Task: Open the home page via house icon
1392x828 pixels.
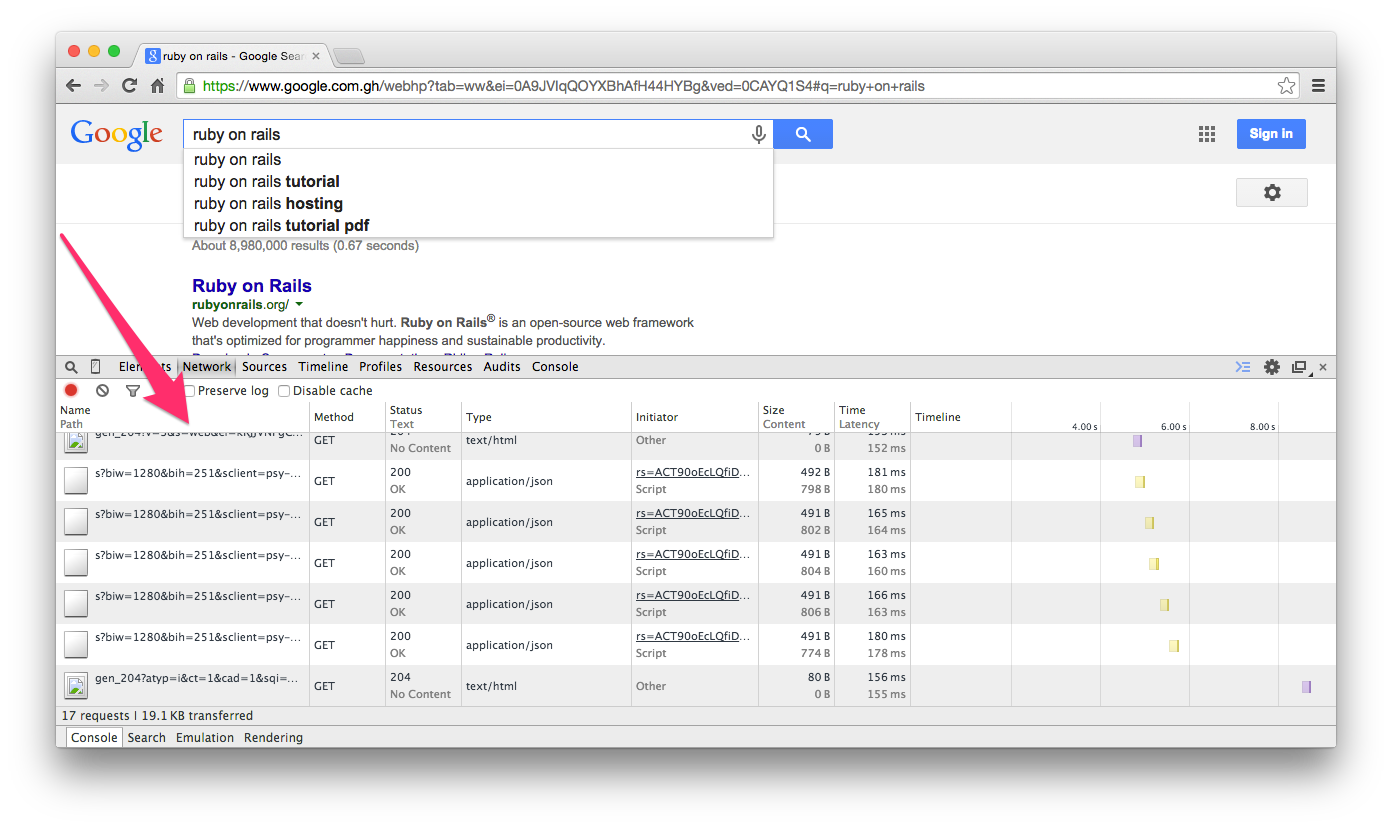Action: (157, 86)
